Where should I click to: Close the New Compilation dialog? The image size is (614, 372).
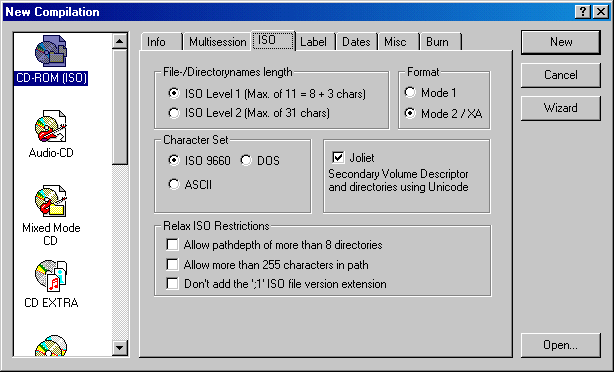pyautogui.click(x=601, y=12)
